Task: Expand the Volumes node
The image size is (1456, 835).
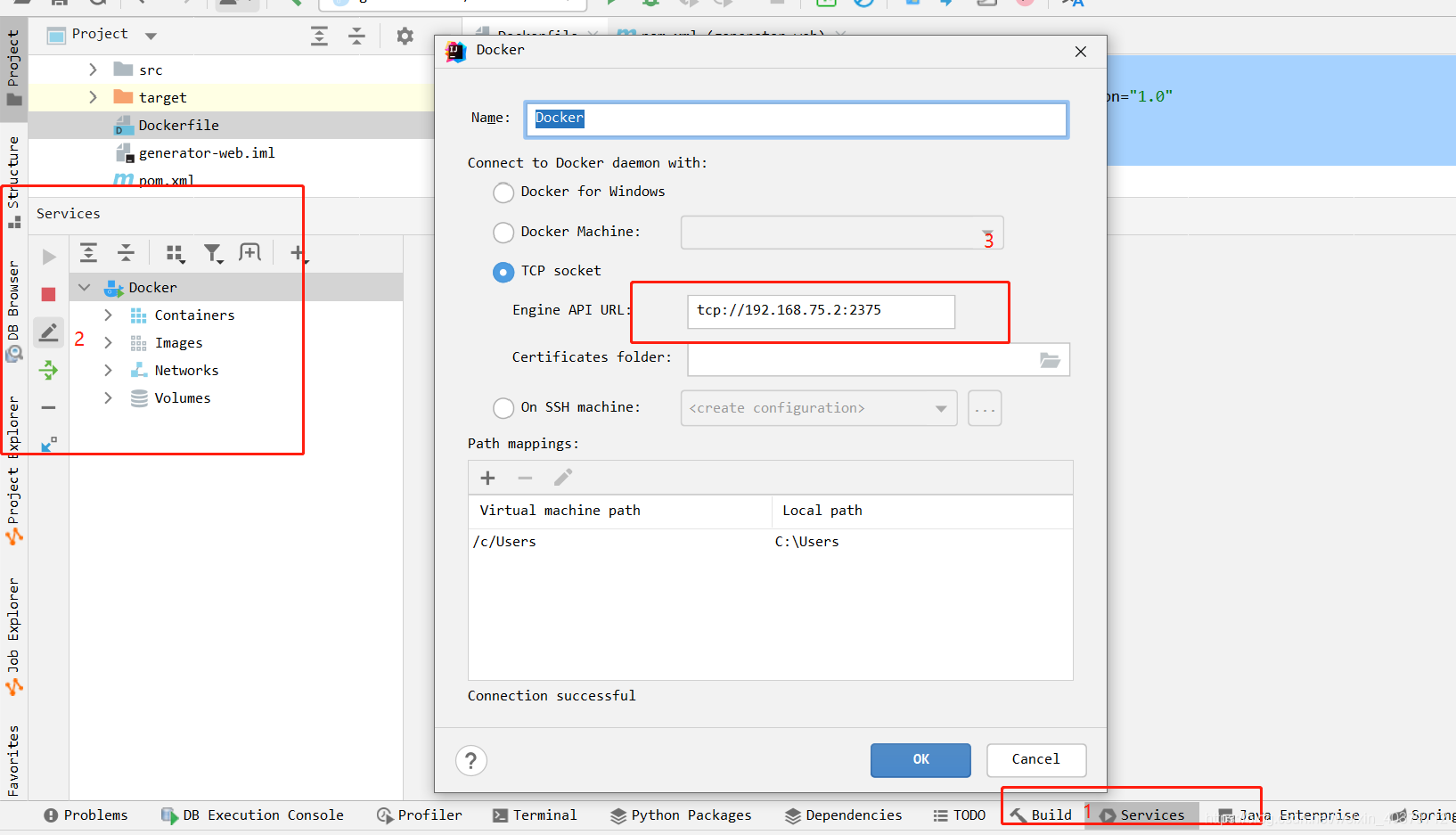Action: tap(108, 398)
